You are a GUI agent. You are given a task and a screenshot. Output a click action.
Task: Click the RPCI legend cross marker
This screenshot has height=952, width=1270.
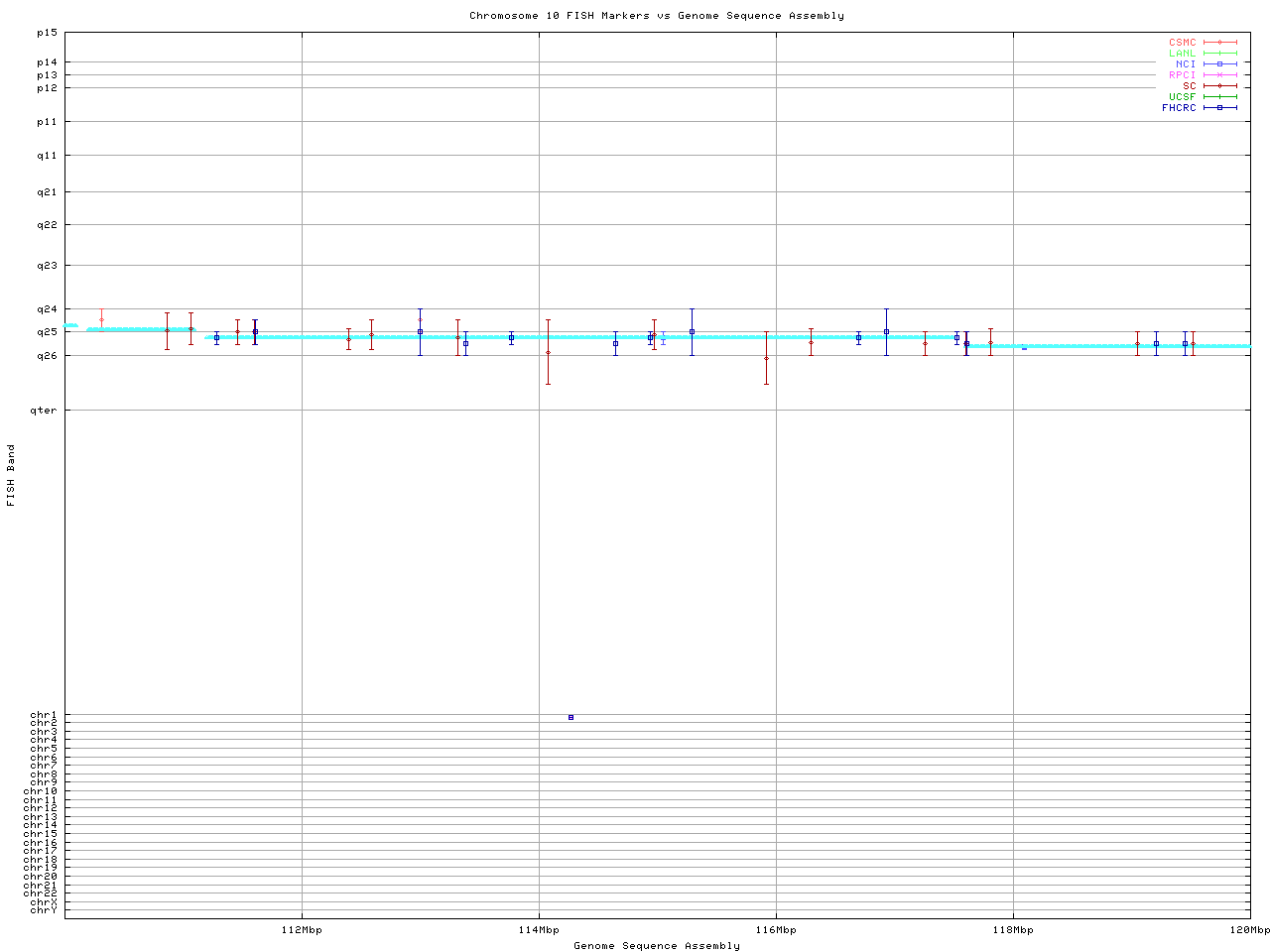1219,75
